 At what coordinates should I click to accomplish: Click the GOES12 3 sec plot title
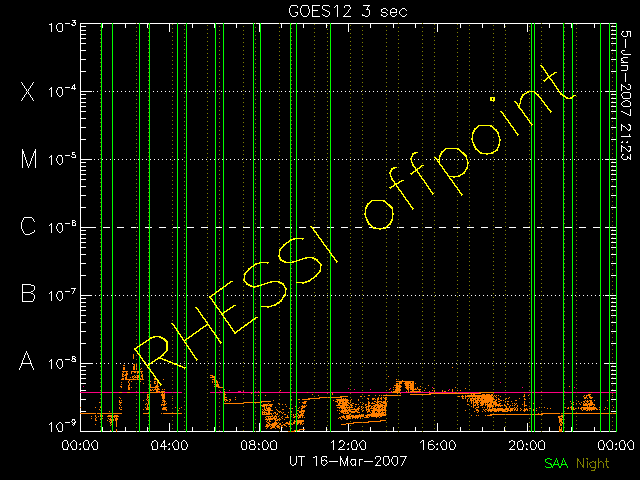(348, 11)
